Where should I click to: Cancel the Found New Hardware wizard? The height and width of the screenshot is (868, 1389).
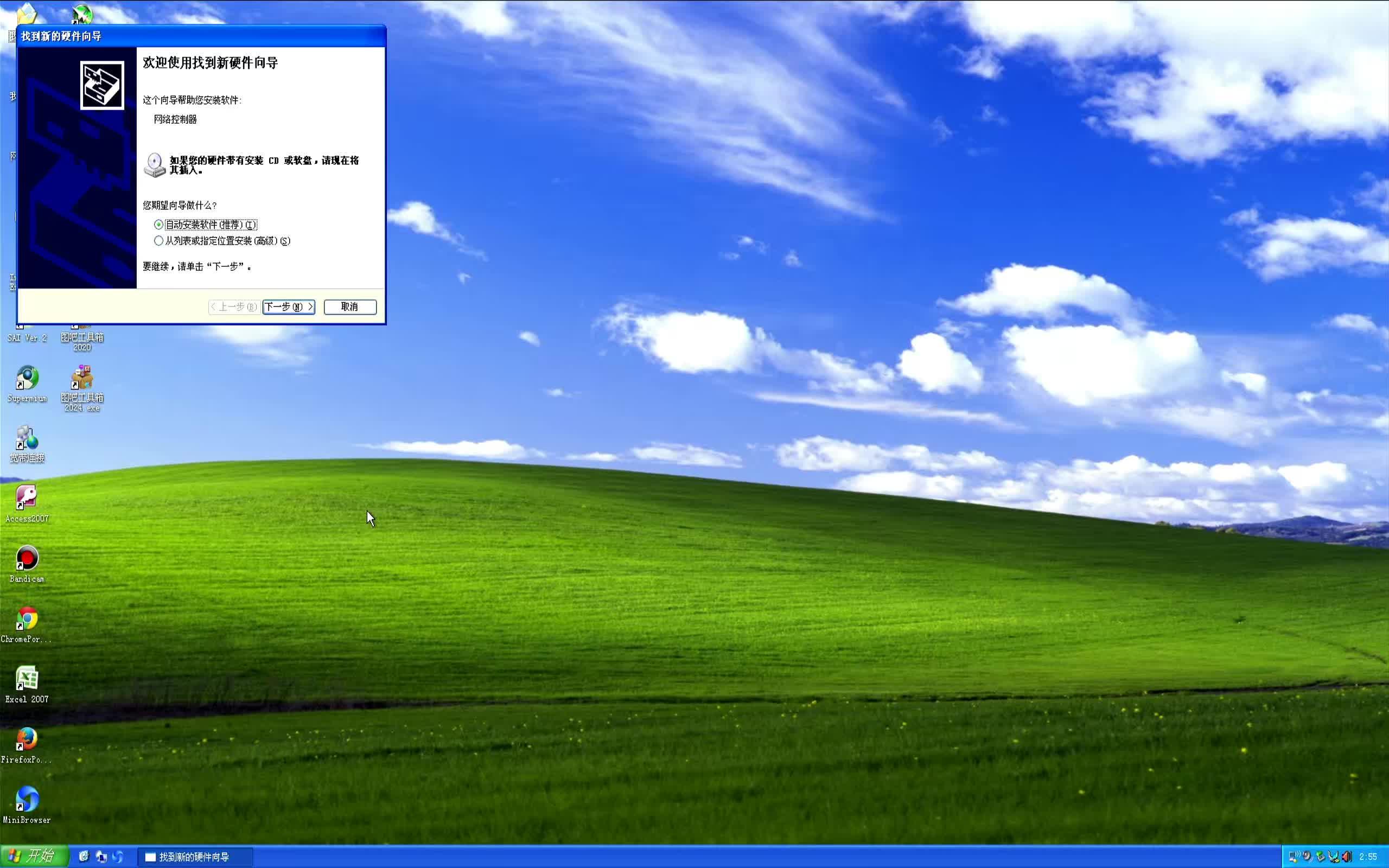pyautogui.click(x=349, y=307)
